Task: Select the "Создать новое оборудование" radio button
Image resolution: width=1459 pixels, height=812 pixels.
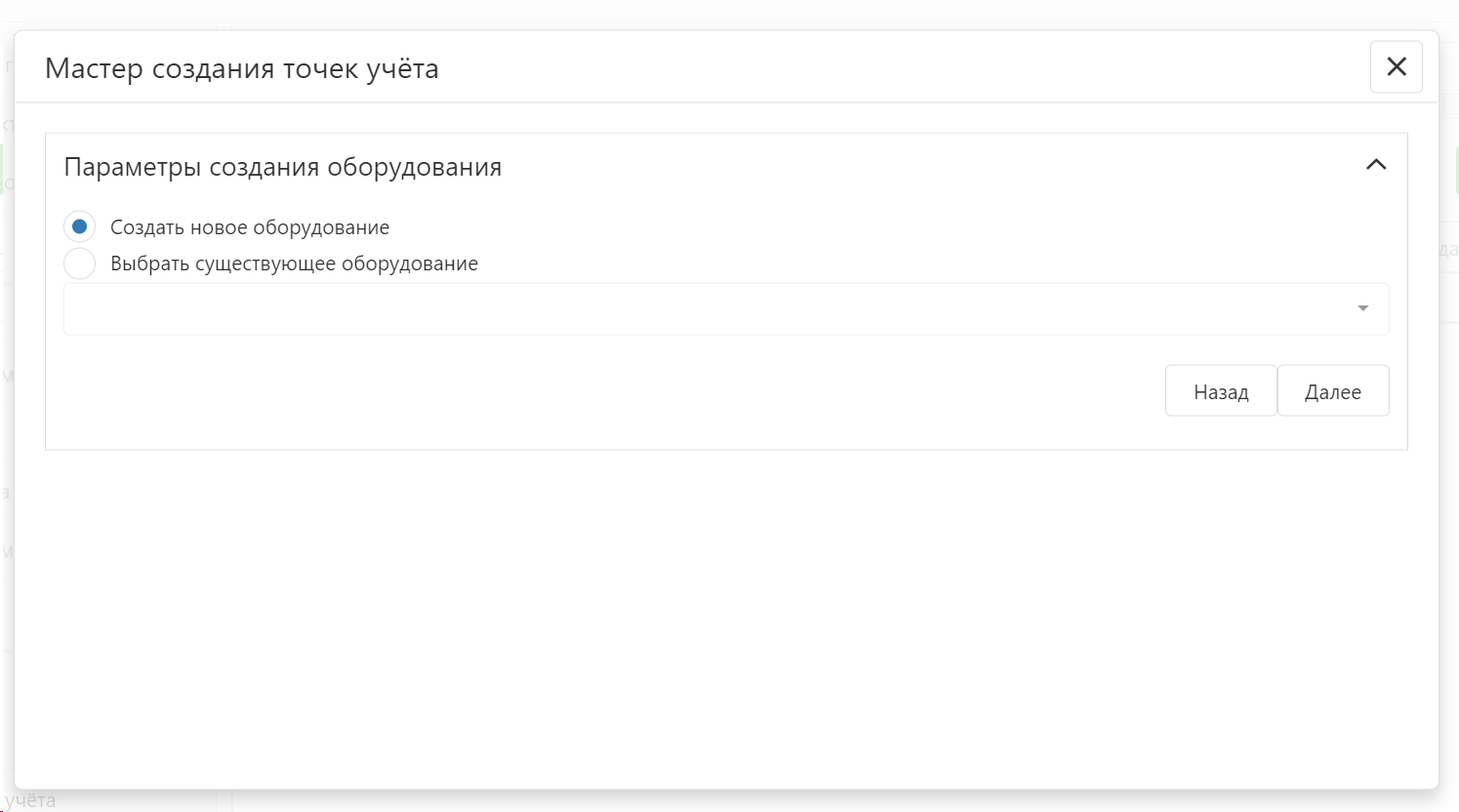Action: click(x=79, y=226)
